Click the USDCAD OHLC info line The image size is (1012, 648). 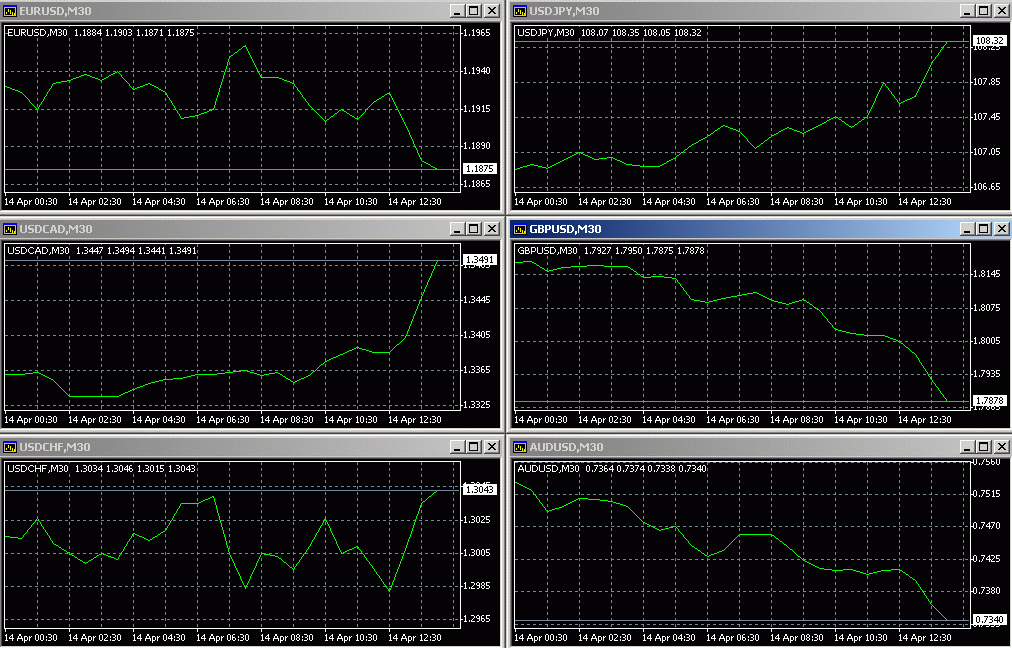101,250
